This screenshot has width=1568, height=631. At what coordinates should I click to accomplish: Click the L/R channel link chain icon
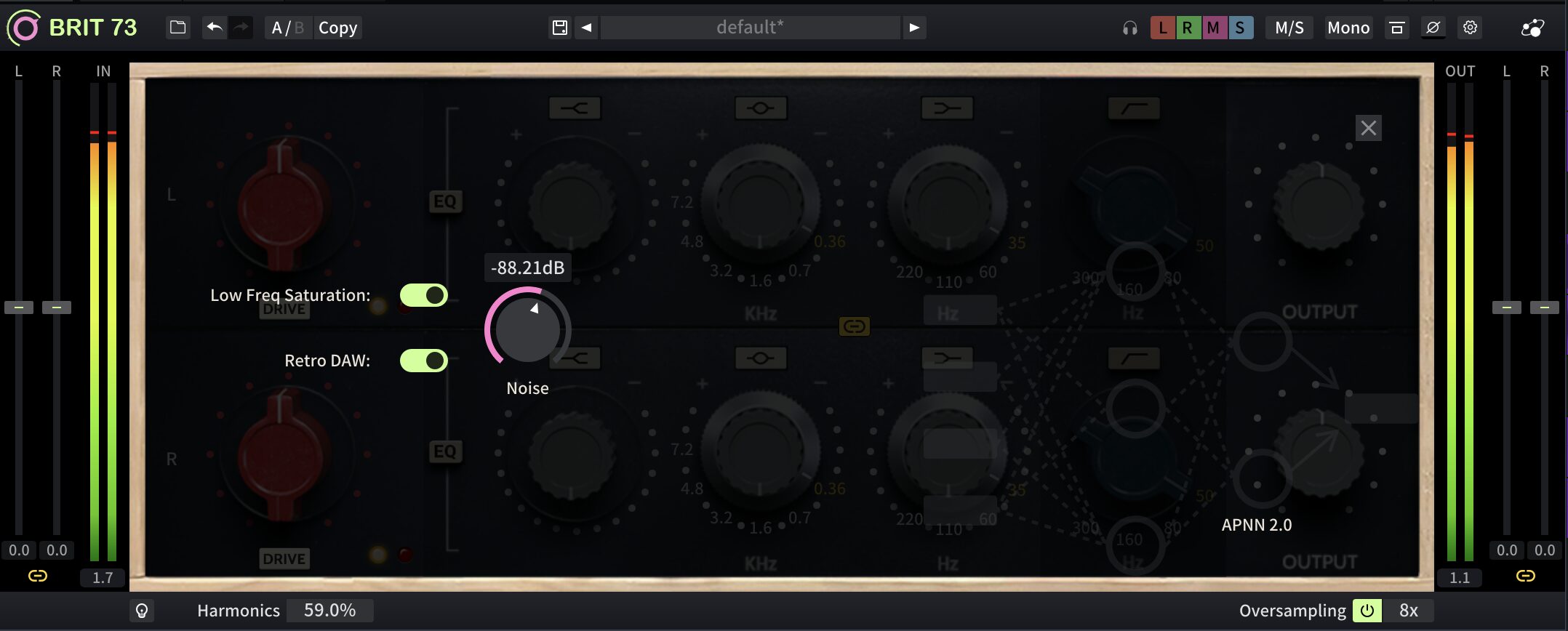(x=854, y=326)
